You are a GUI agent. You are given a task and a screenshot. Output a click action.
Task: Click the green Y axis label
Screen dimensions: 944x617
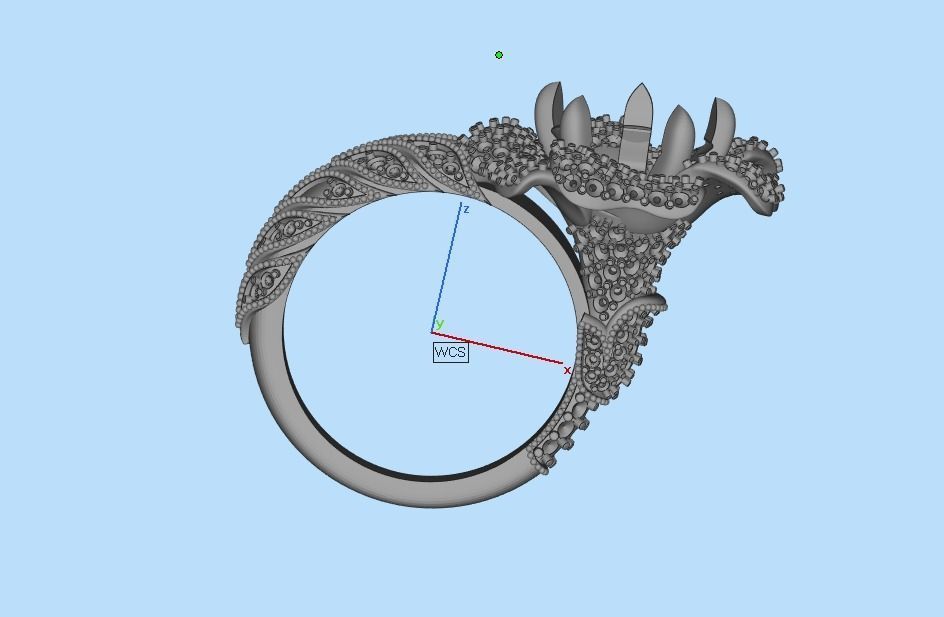click(x=439, y=324)
